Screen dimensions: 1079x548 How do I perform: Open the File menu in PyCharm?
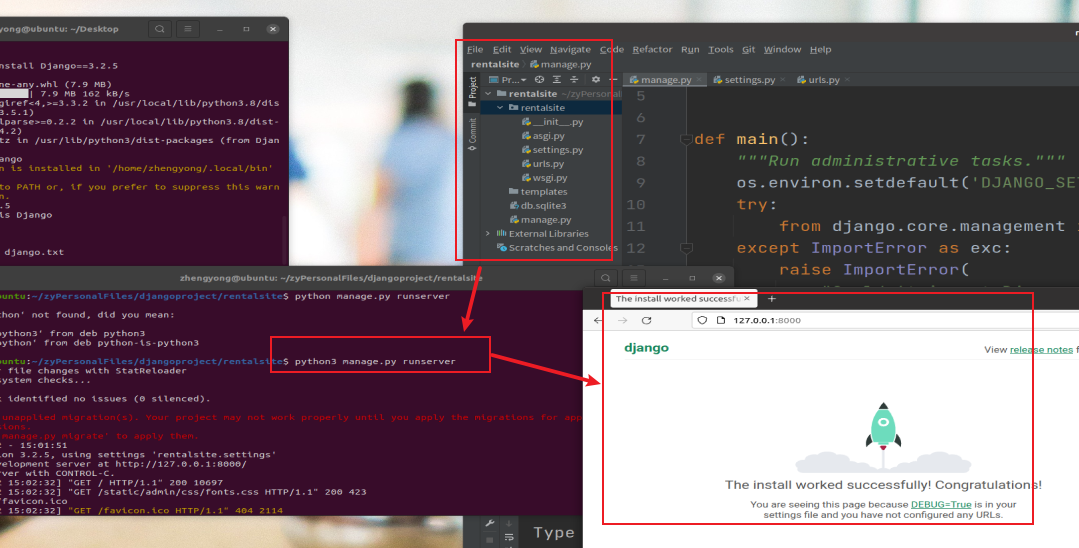475,50
